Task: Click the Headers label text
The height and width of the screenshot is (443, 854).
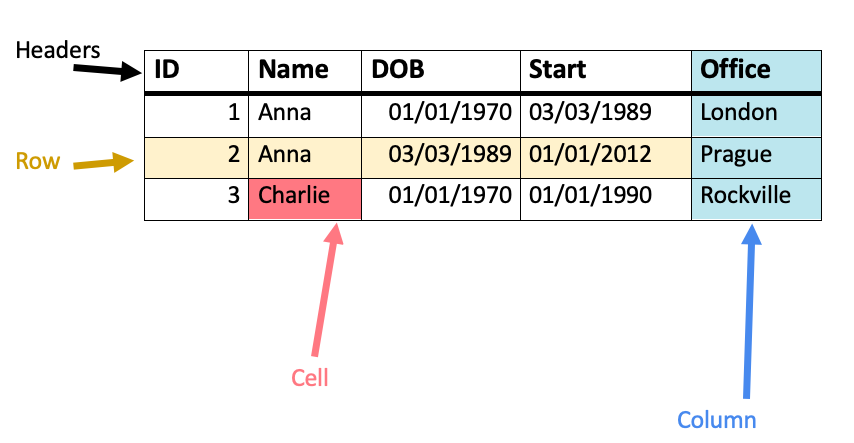Action: pos(58,50)
